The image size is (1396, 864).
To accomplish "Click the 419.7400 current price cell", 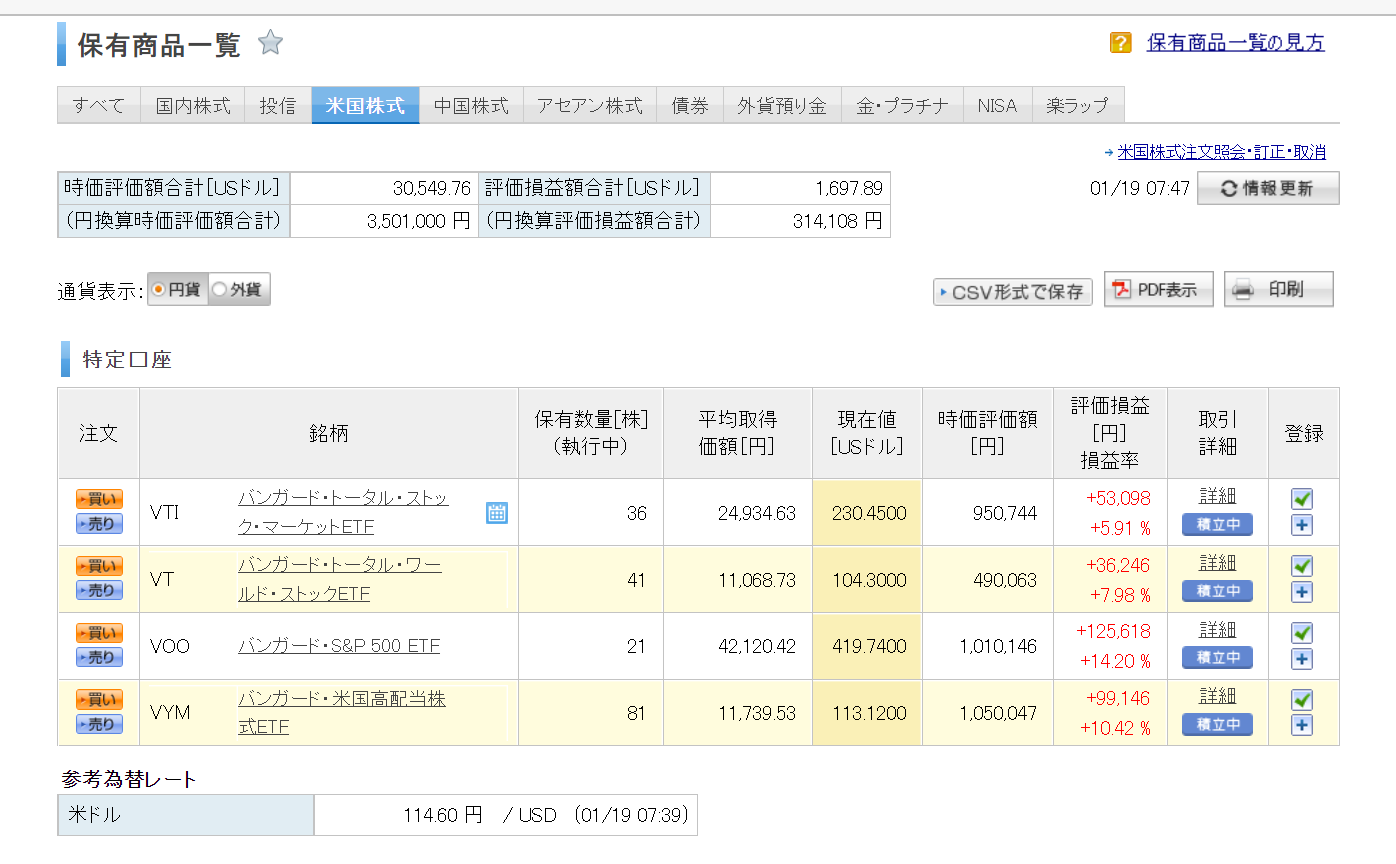I will pyautogui.click(x=867, y=646).
